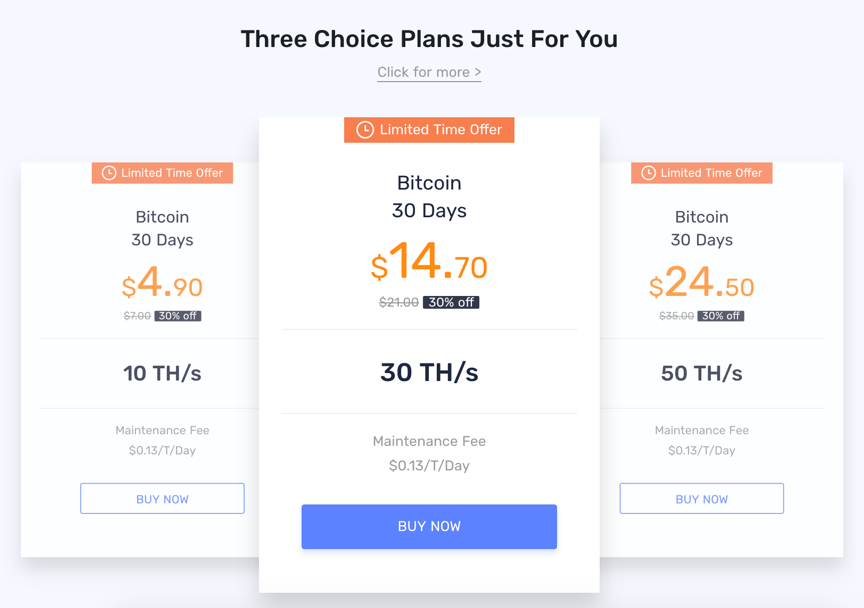This screenshot has height=608, width=864.
Task: Click the 30 TH/s hashrate label
Action: pos(429,372)
